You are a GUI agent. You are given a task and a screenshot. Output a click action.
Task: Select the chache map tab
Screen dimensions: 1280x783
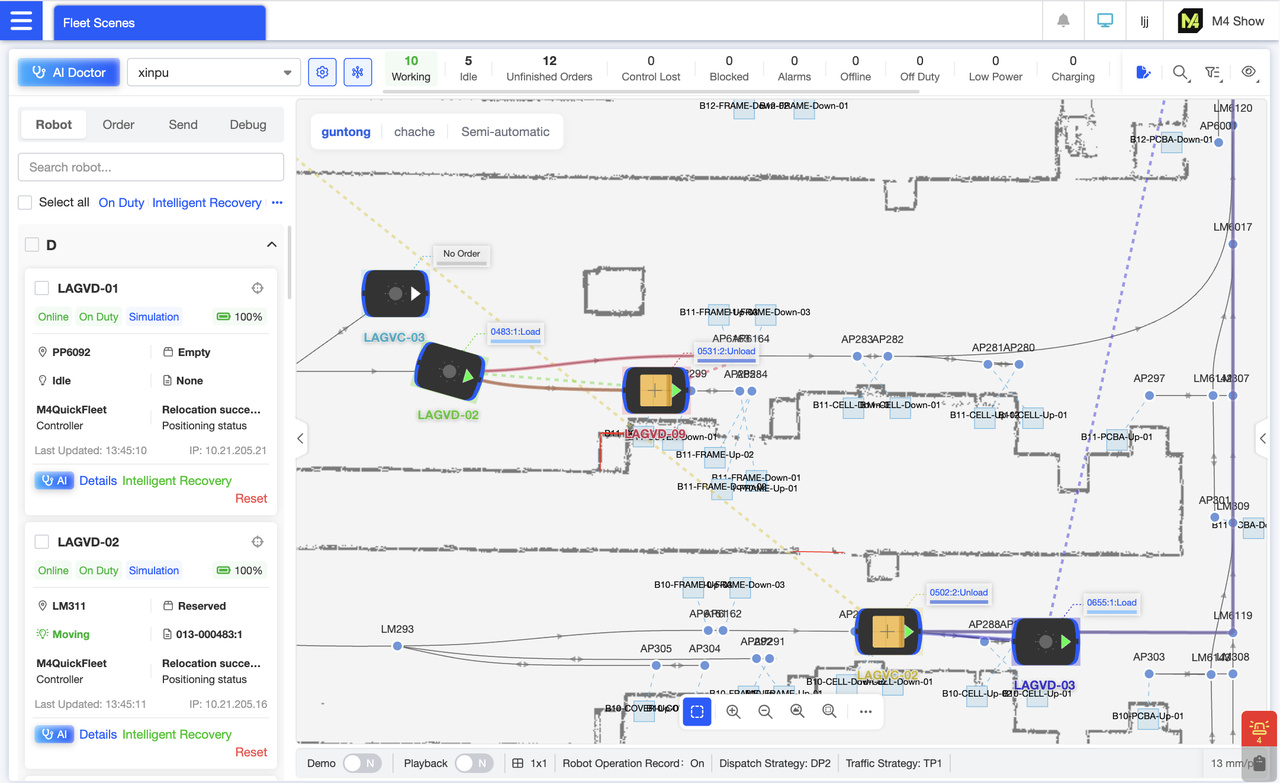[414, 131]
